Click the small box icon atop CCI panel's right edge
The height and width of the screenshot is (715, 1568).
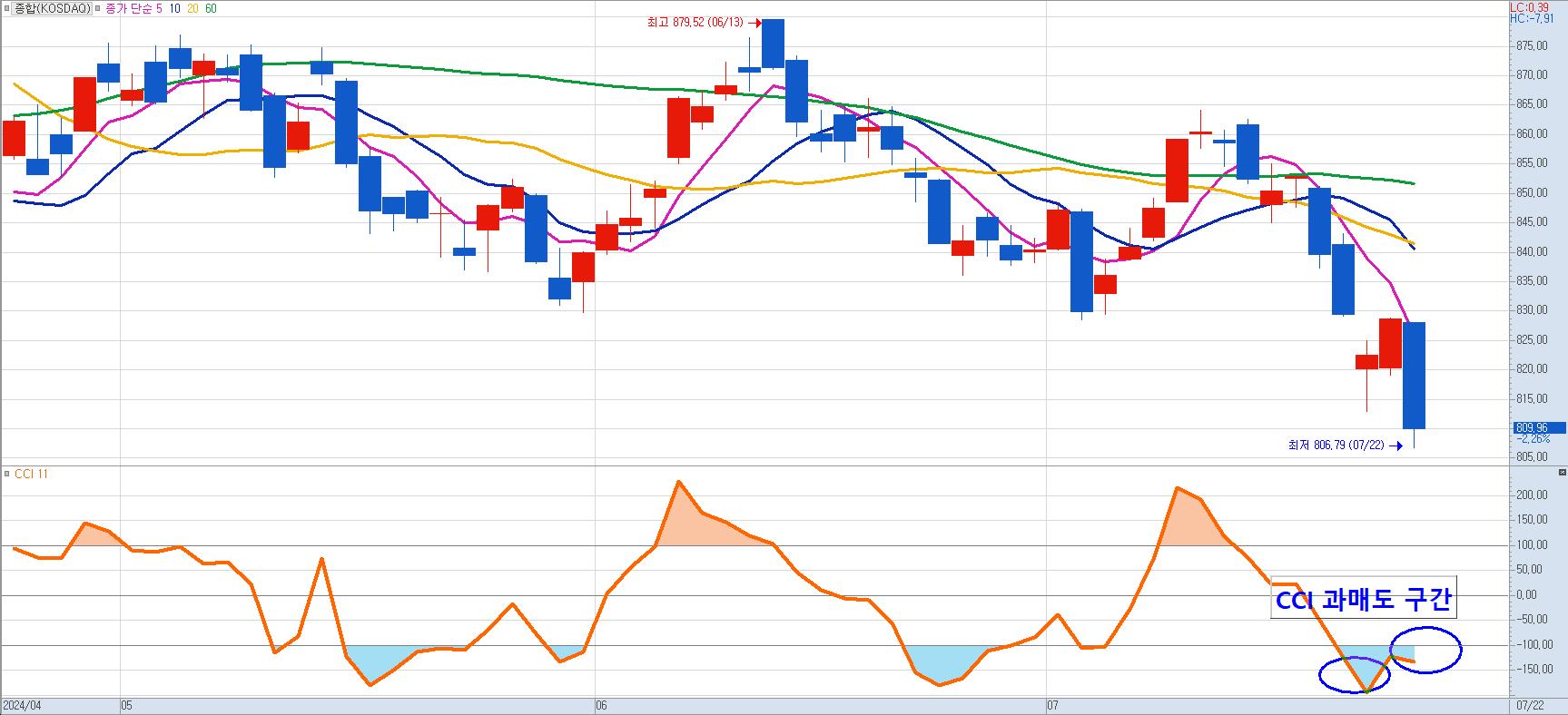1562,473
